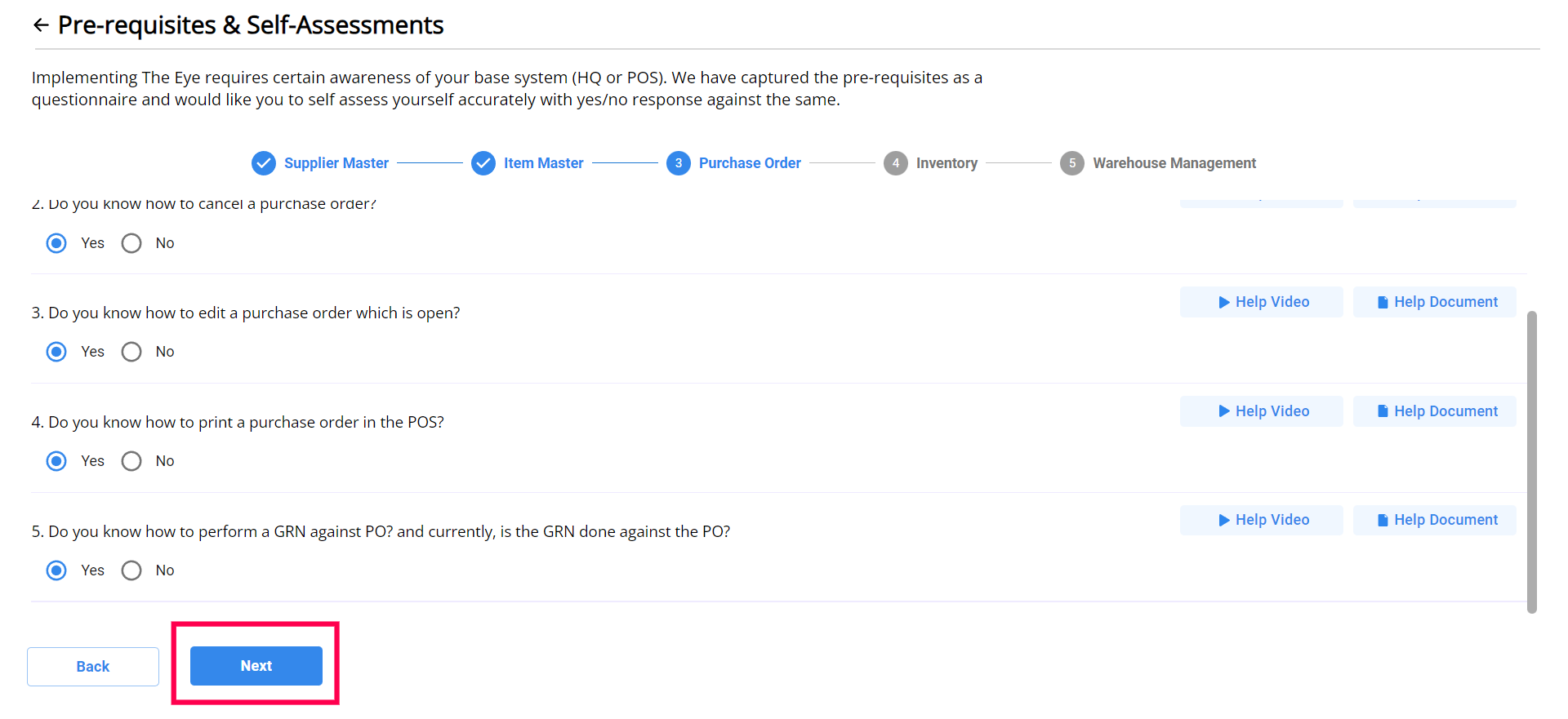Click the step 3 Purchase Order circle
Screen dimensions: 1568x719
coord(678,163)
